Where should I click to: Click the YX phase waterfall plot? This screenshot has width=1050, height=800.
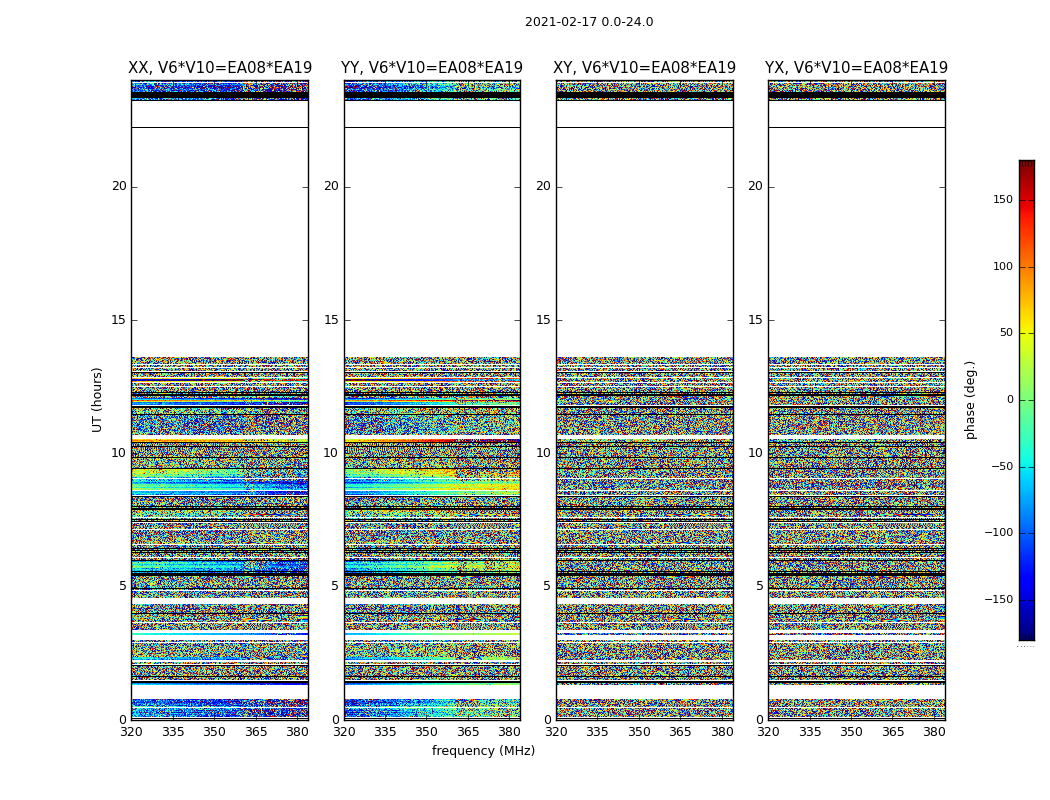856,400
